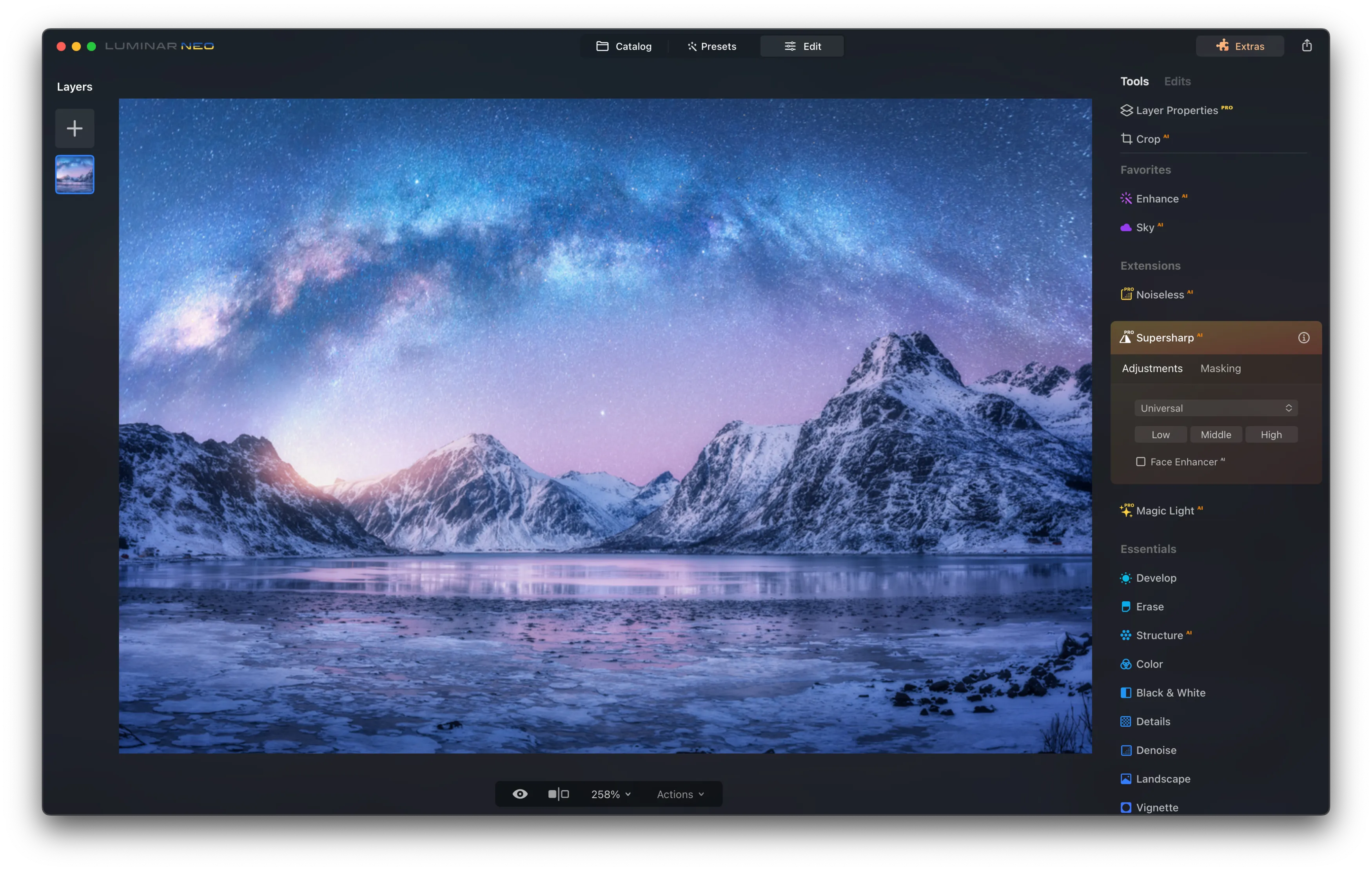Toggle before/after compare view
This screenshot has height=871, width=1372.
[x=558, y=794]
